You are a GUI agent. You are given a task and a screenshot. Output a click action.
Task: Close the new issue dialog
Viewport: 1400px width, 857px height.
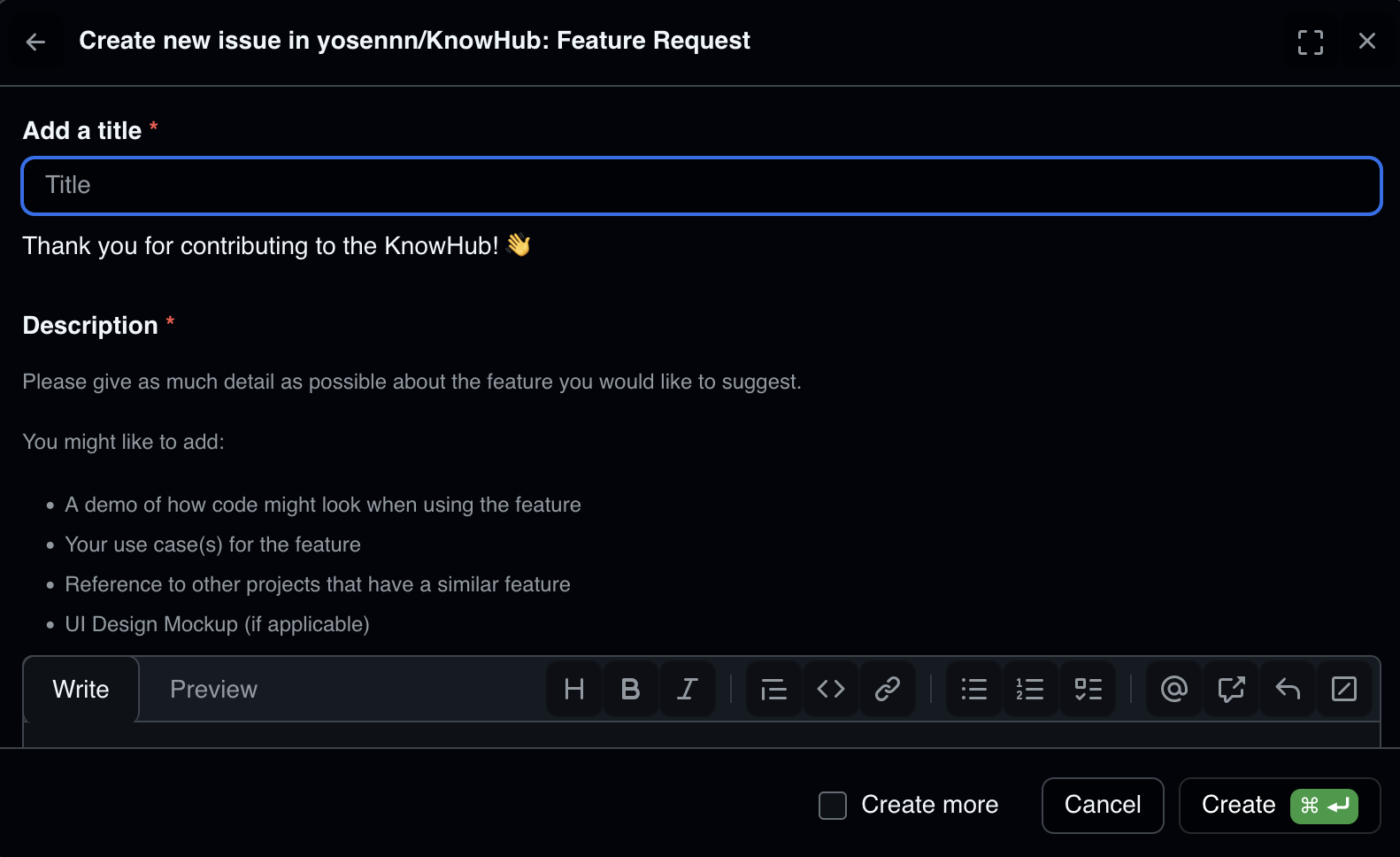tap(1366, 41)
